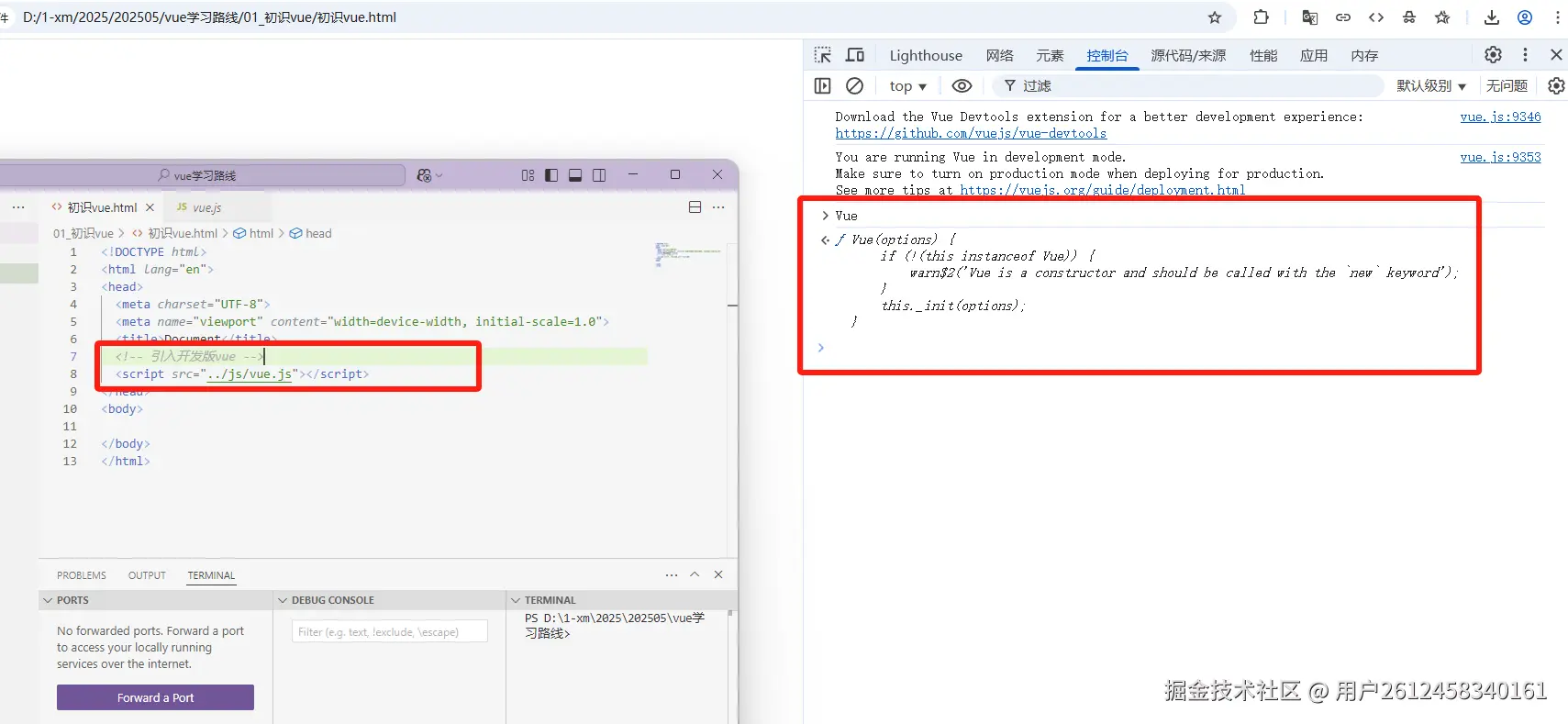Open the sidebar ellipsis left of tabs
This screenshot has width=1568, height=724.
point(18,207)
